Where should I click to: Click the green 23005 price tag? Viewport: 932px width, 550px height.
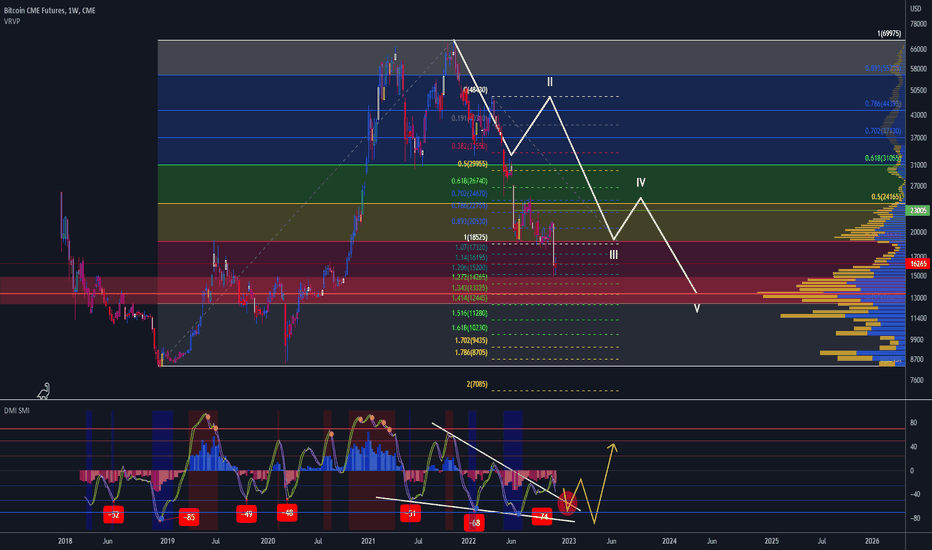coord(918,210)
